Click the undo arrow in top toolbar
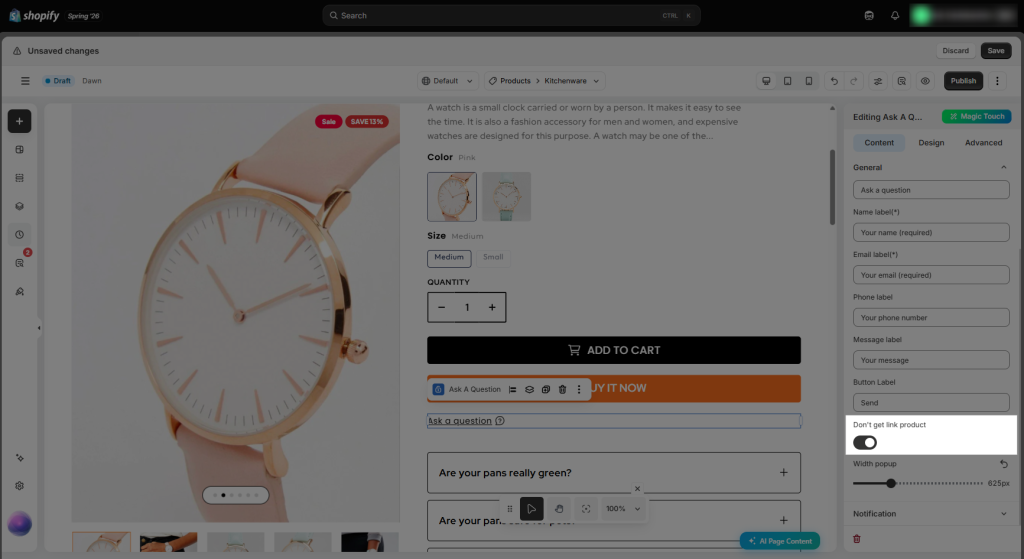Viewport: 1024px width, 559px height. (x=834, y=81)
